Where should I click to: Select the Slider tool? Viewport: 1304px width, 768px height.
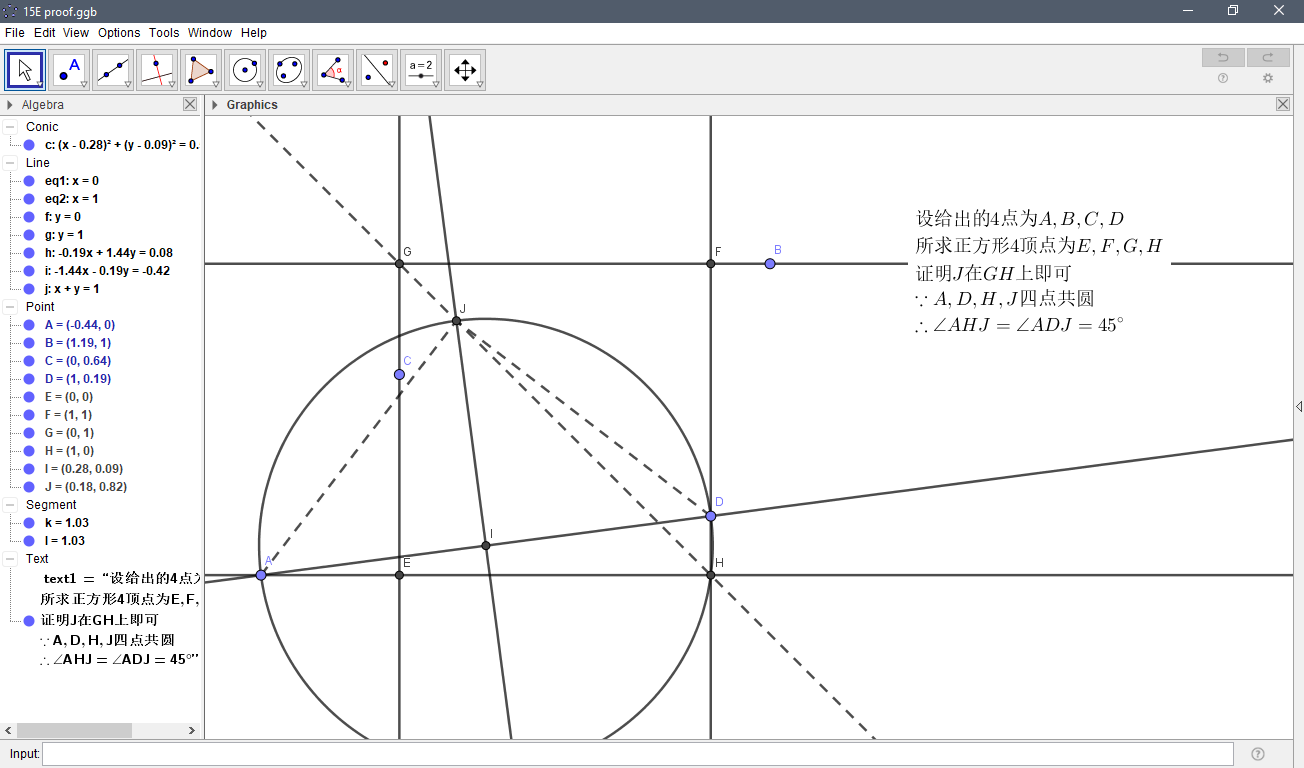[420, 69]
